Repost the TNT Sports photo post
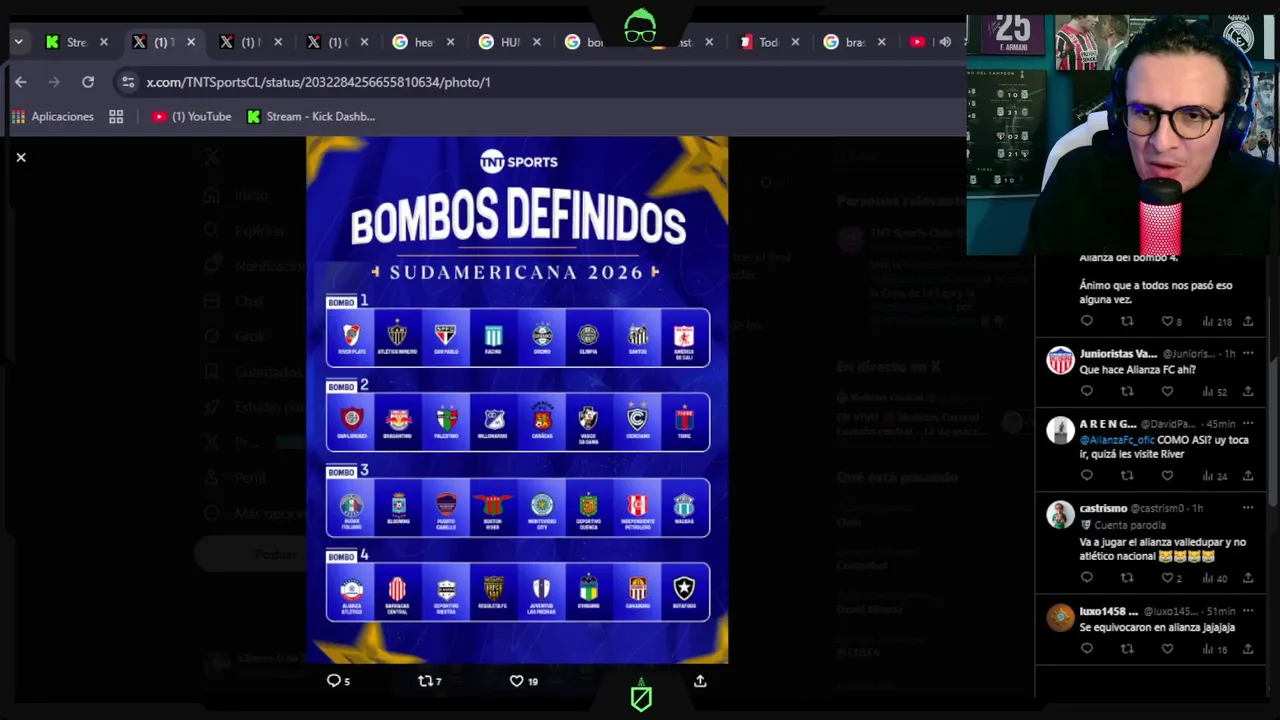The height and width of the screenshot is (720, 1280). [x=429, y=681]
